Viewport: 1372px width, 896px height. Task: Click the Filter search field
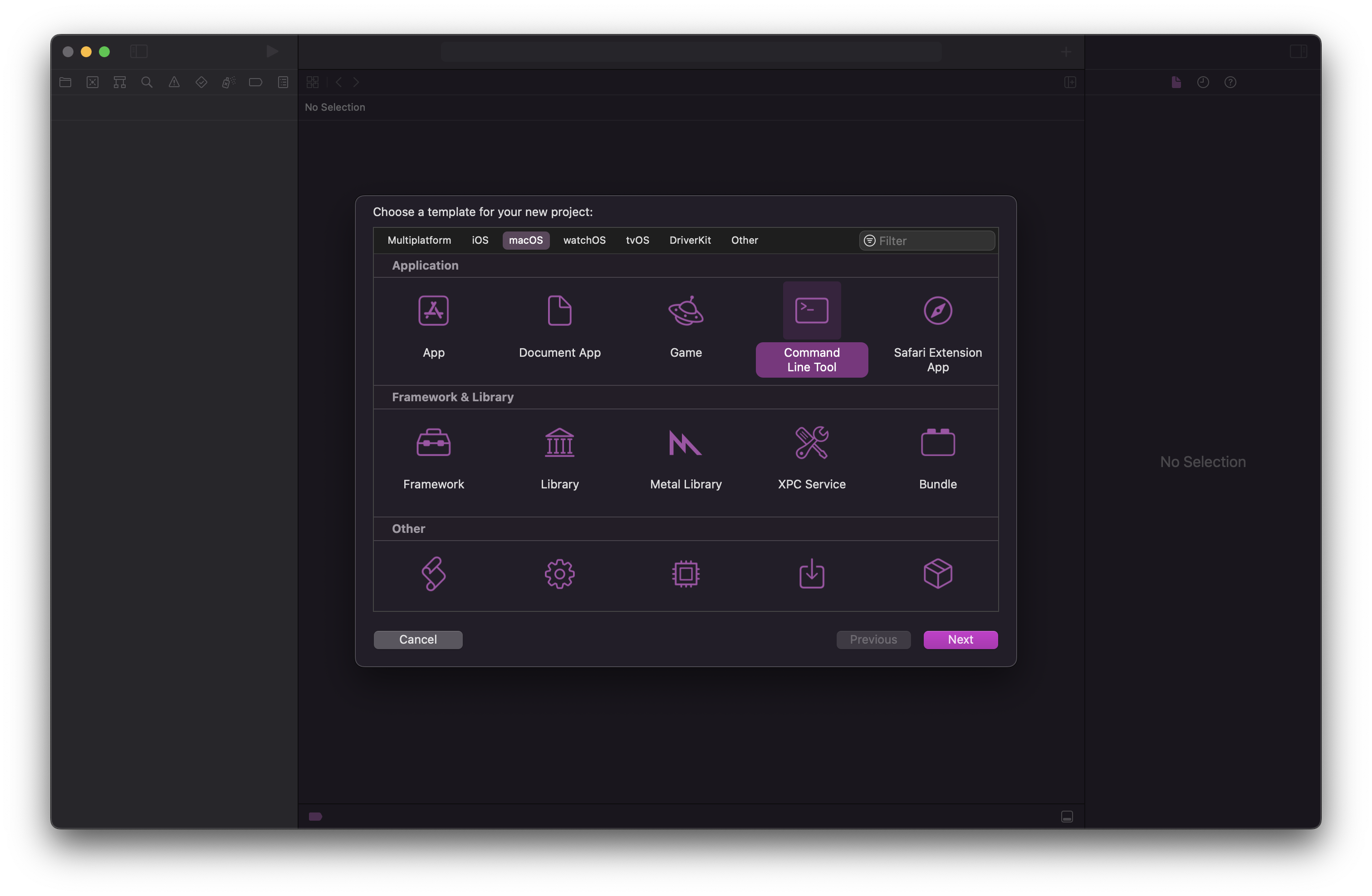coord(926,241)
